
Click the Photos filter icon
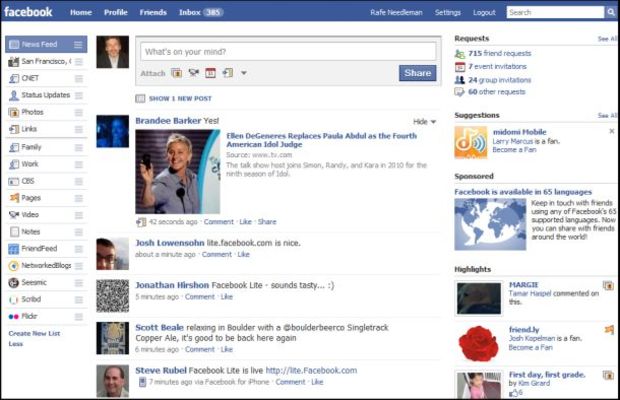coord(14,112)
